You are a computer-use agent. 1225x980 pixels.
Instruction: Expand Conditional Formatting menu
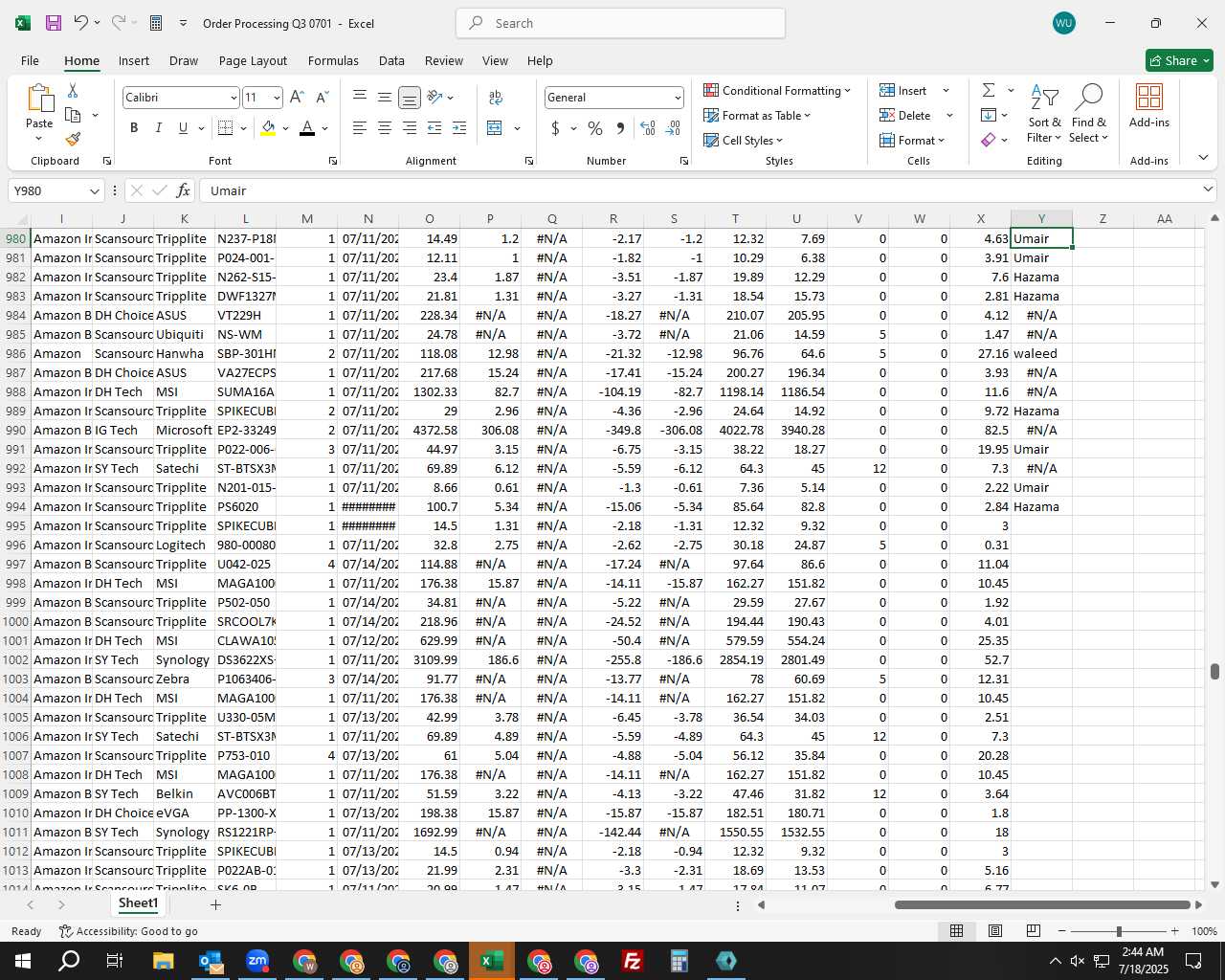click(777, 90)
